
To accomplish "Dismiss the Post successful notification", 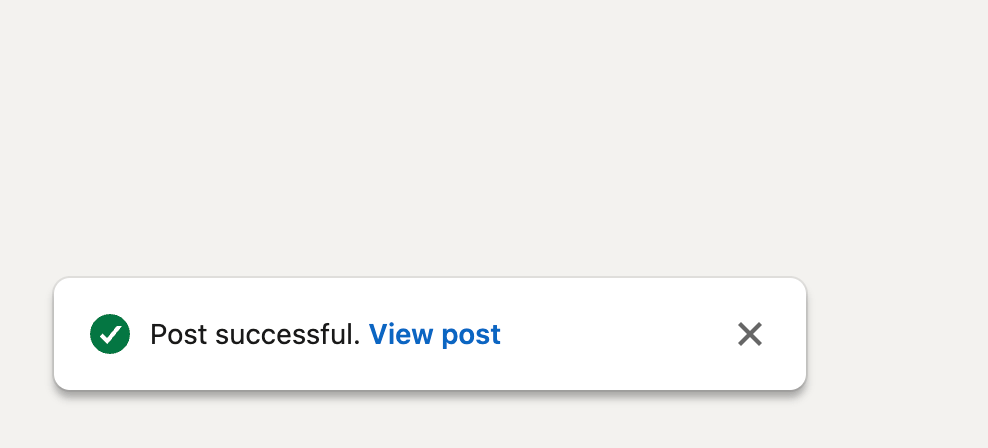I will [x=749, y=334].
